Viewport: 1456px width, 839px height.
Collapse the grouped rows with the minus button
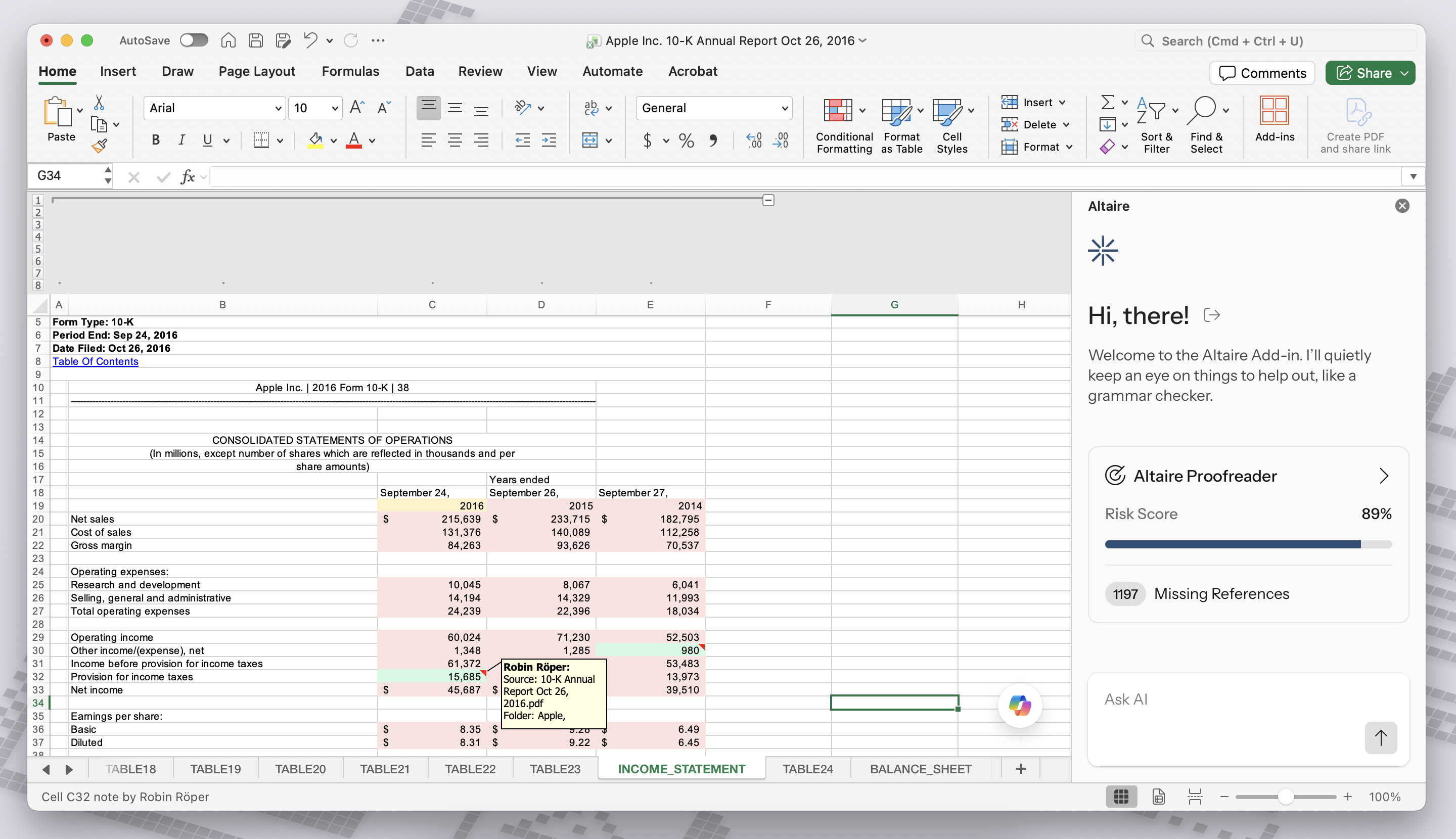coord(768,200)
